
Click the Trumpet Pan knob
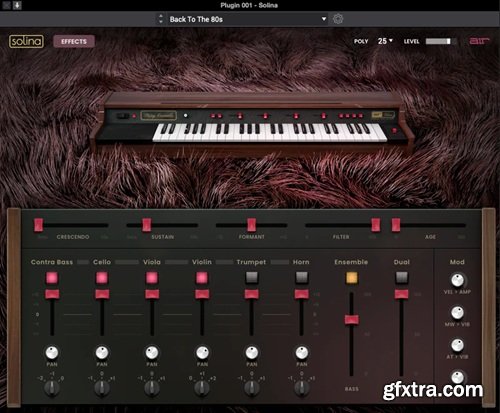252,352
